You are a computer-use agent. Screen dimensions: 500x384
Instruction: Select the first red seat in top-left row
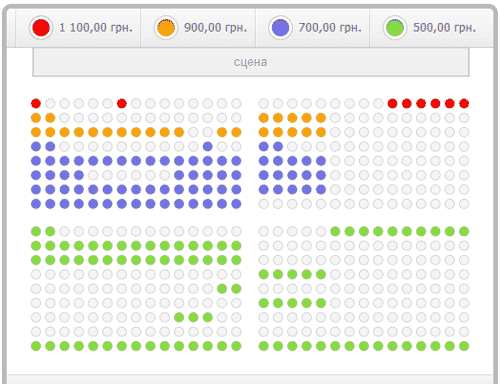coord(36,104)
